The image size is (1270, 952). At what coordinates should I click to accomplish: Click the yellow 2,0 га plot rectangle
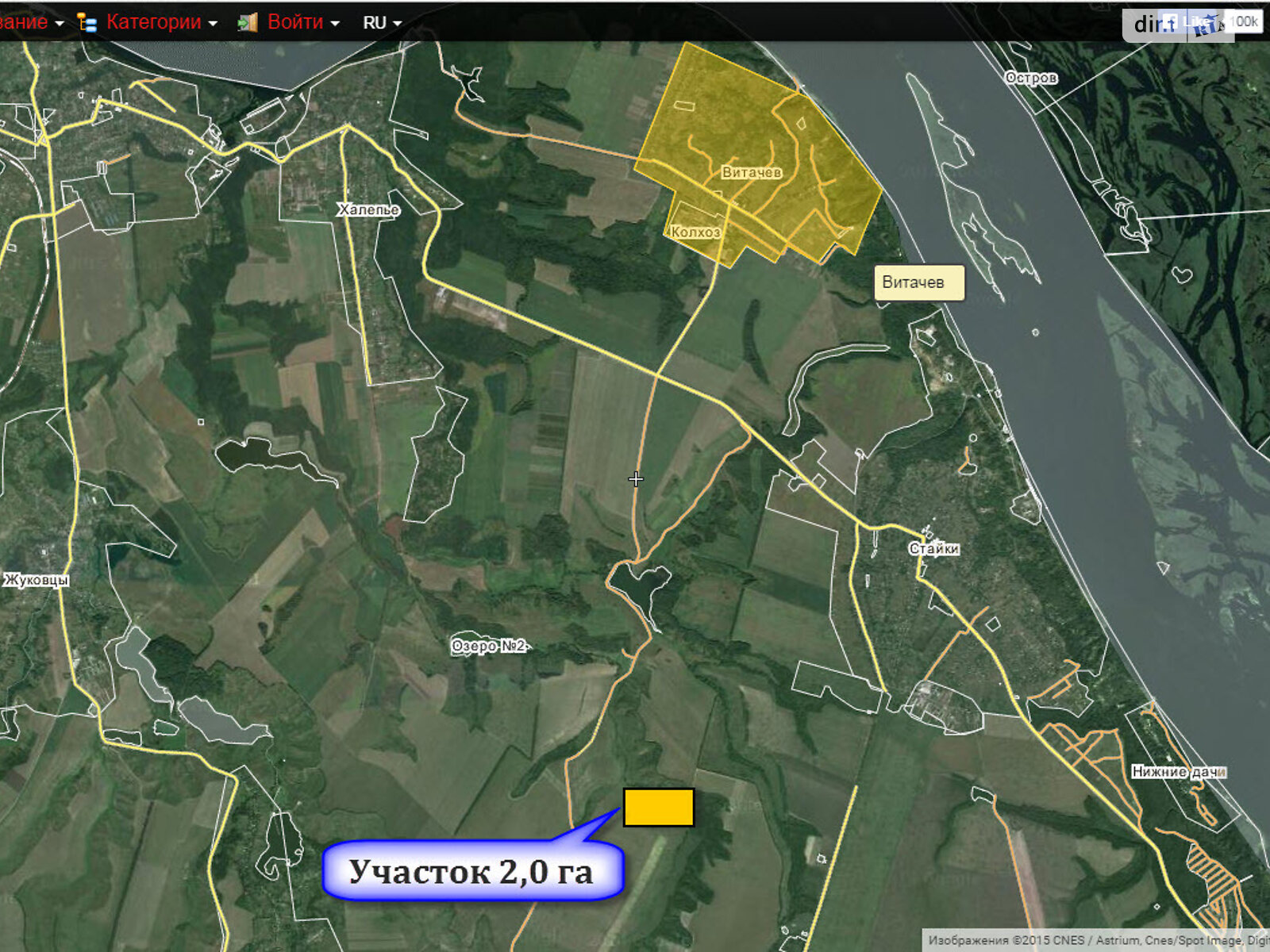tap(659, 808)
